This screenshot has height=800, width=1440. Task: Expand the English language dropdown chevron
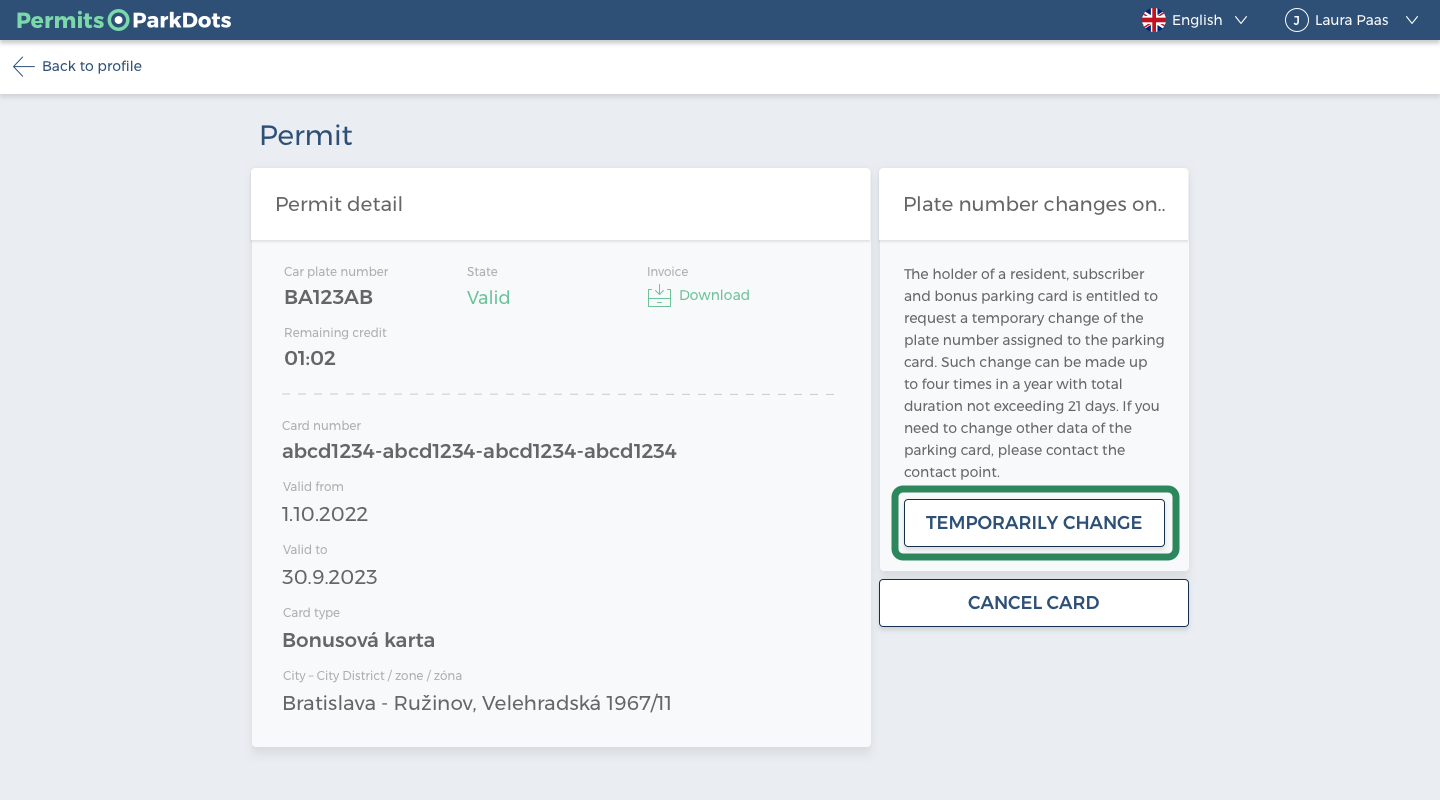click(1241, 20)
